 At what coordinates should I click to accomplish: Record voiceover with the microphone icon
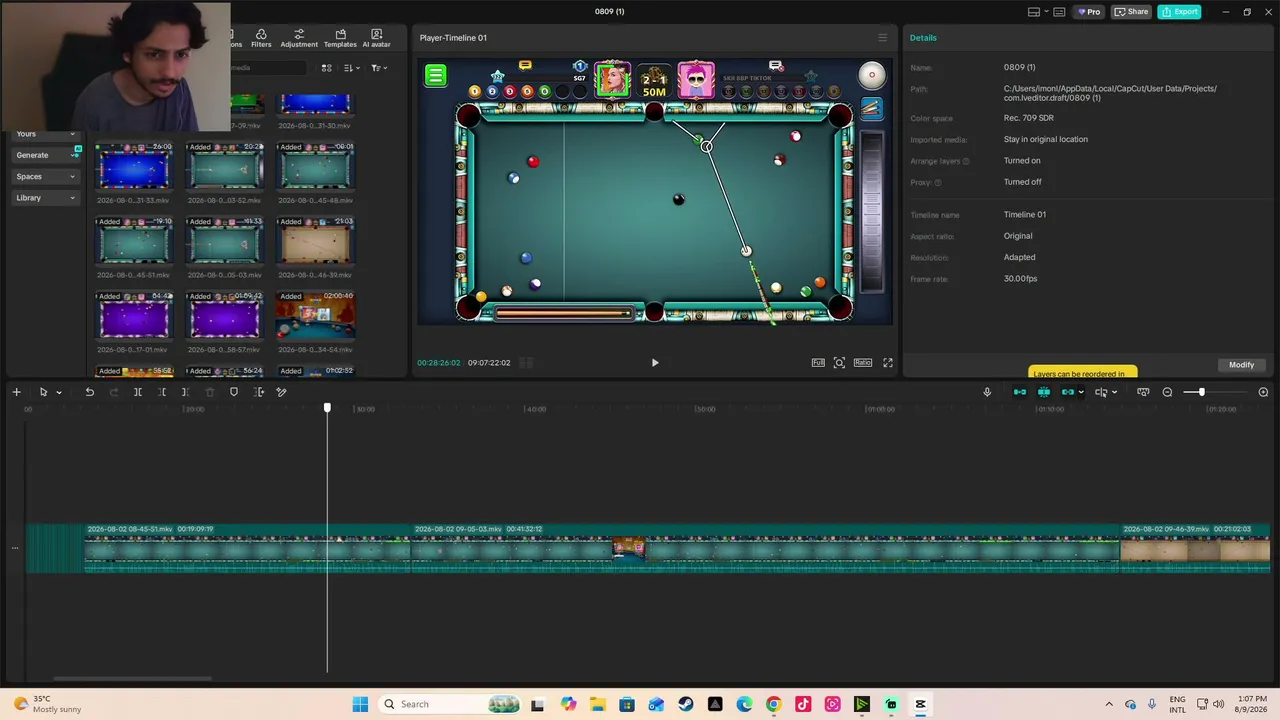[x=987, y=392]
